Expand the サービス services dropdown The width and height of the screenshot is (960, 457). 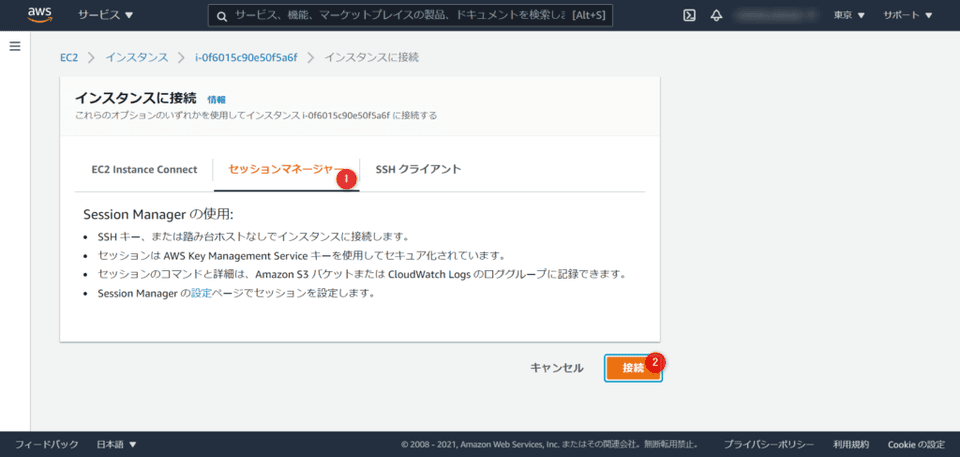[106, 15]
